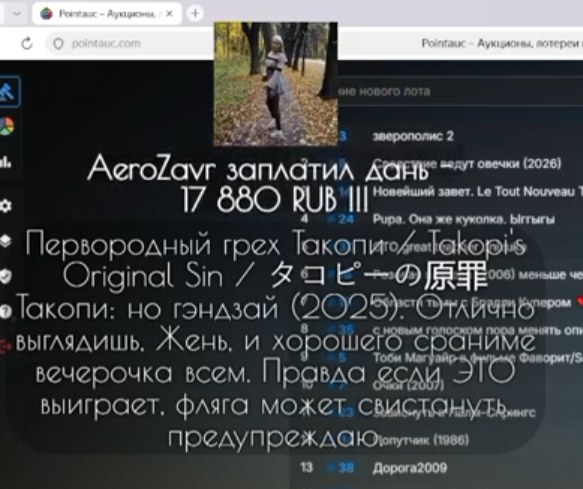The image size is (583, 489).
Task: Open the settings gear sidebar icon
Action: pos(6,205)
